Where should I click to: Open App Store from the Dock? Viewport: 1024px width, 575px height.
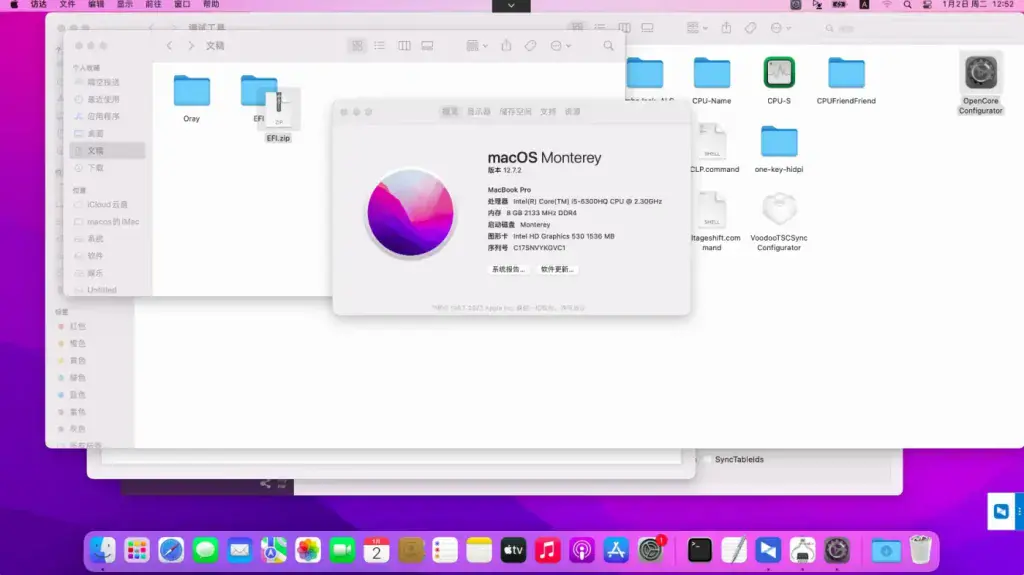(616, 550)
